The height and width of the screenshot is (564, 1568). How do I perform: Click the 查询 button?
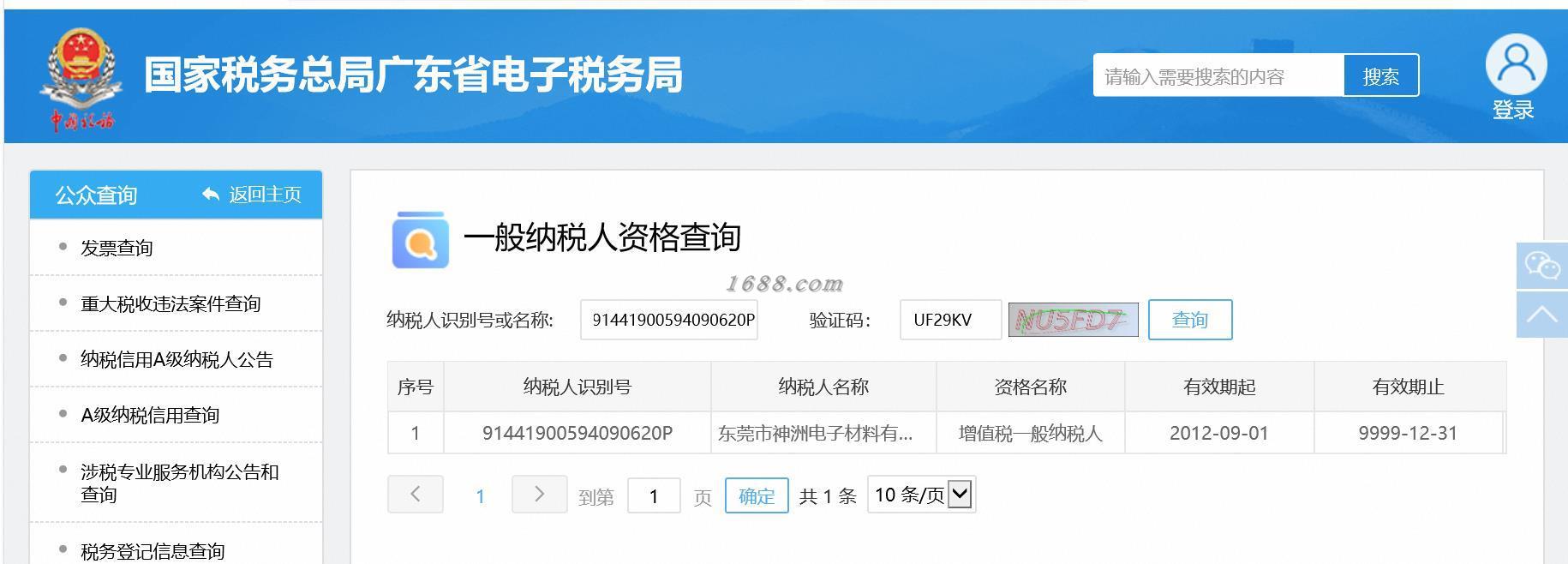[1190, 320]
